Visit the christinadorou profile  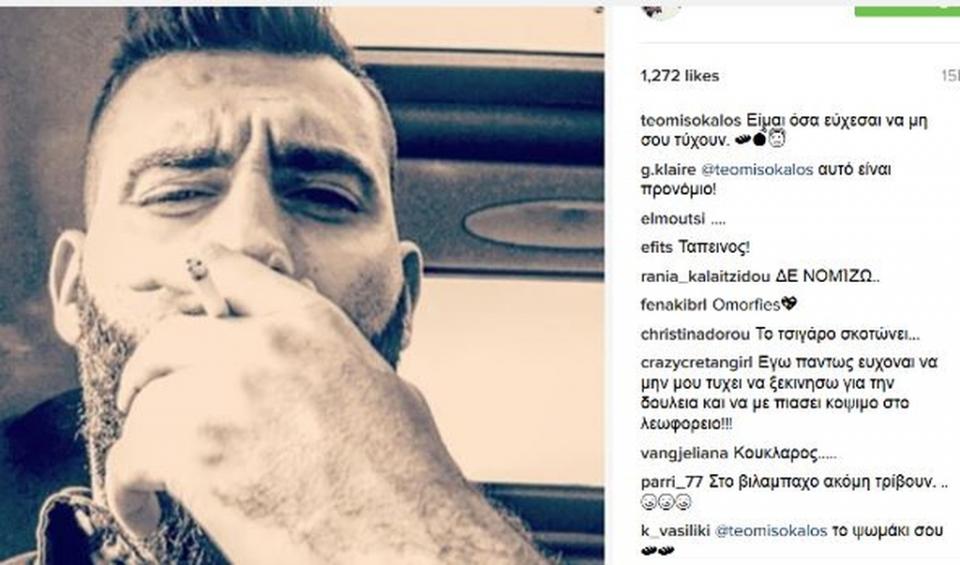[x=695, y=335]
